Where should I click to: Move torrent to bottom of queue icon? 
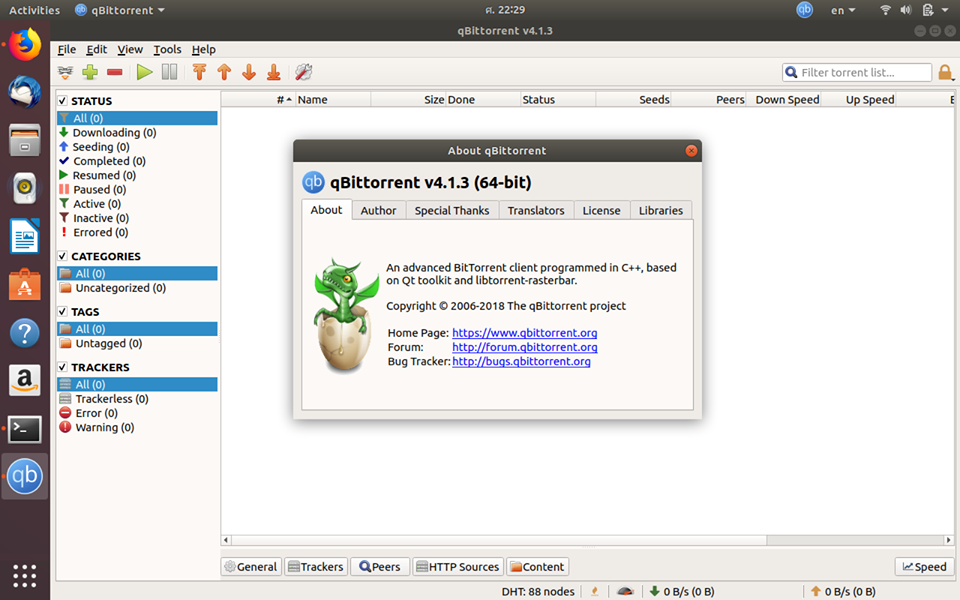click(x=274, y=72)
